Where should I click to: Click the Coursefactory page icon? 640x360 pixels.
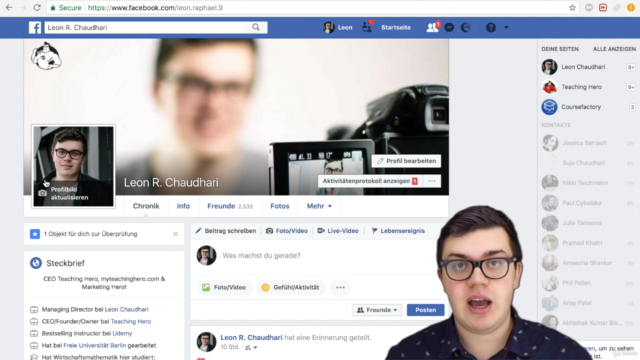pos(549,107)
